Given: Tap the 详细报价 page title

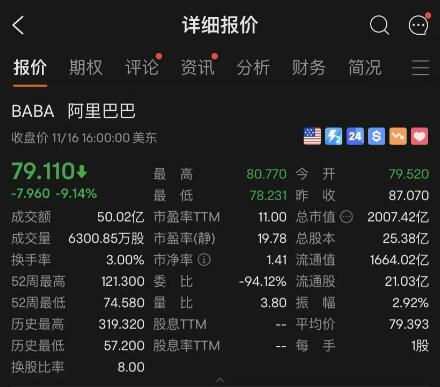Looking at the screenshot, I should tap(220, 25).
